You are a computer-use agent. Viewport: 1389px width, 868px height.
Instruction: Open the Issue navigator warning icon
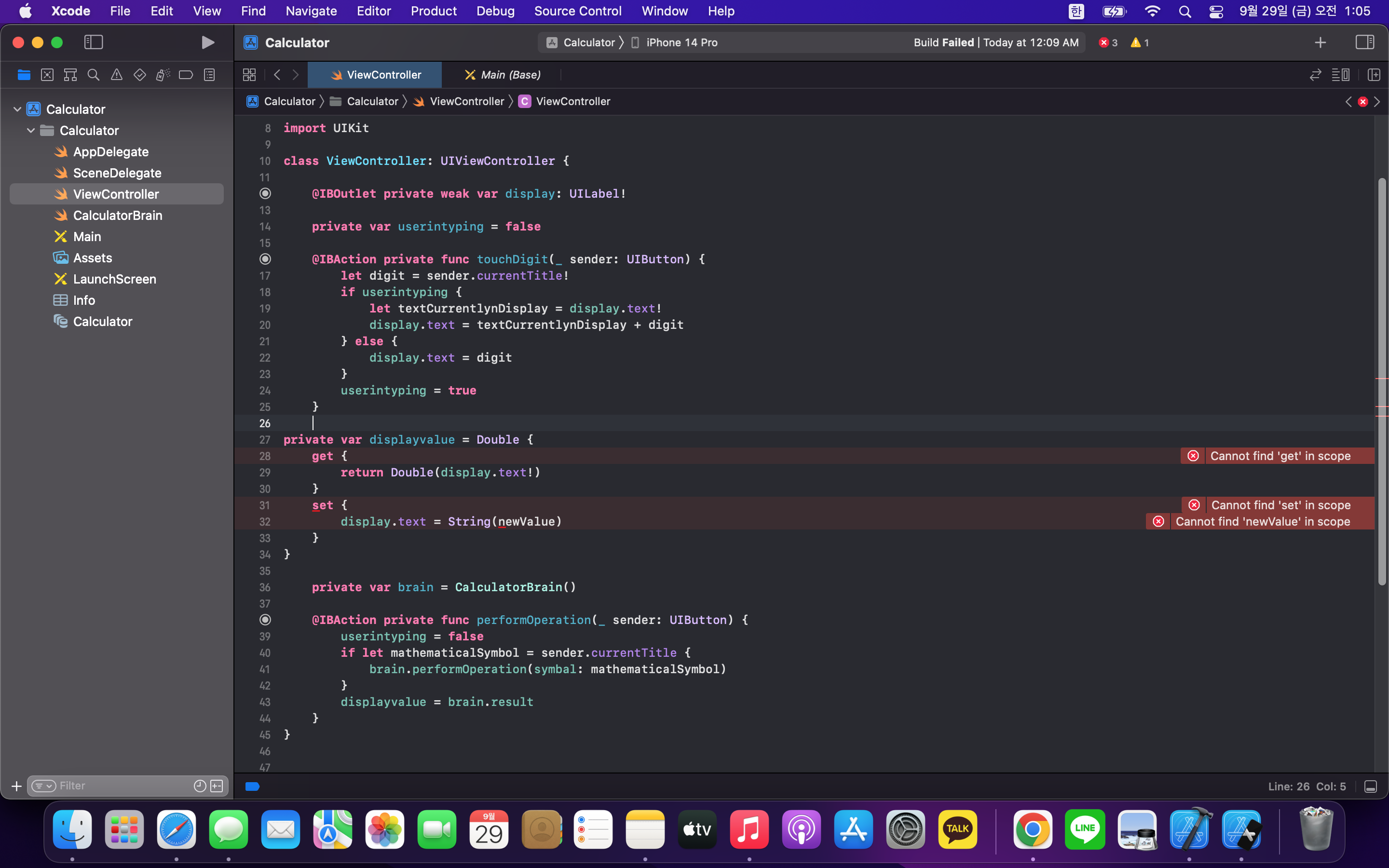117,75
